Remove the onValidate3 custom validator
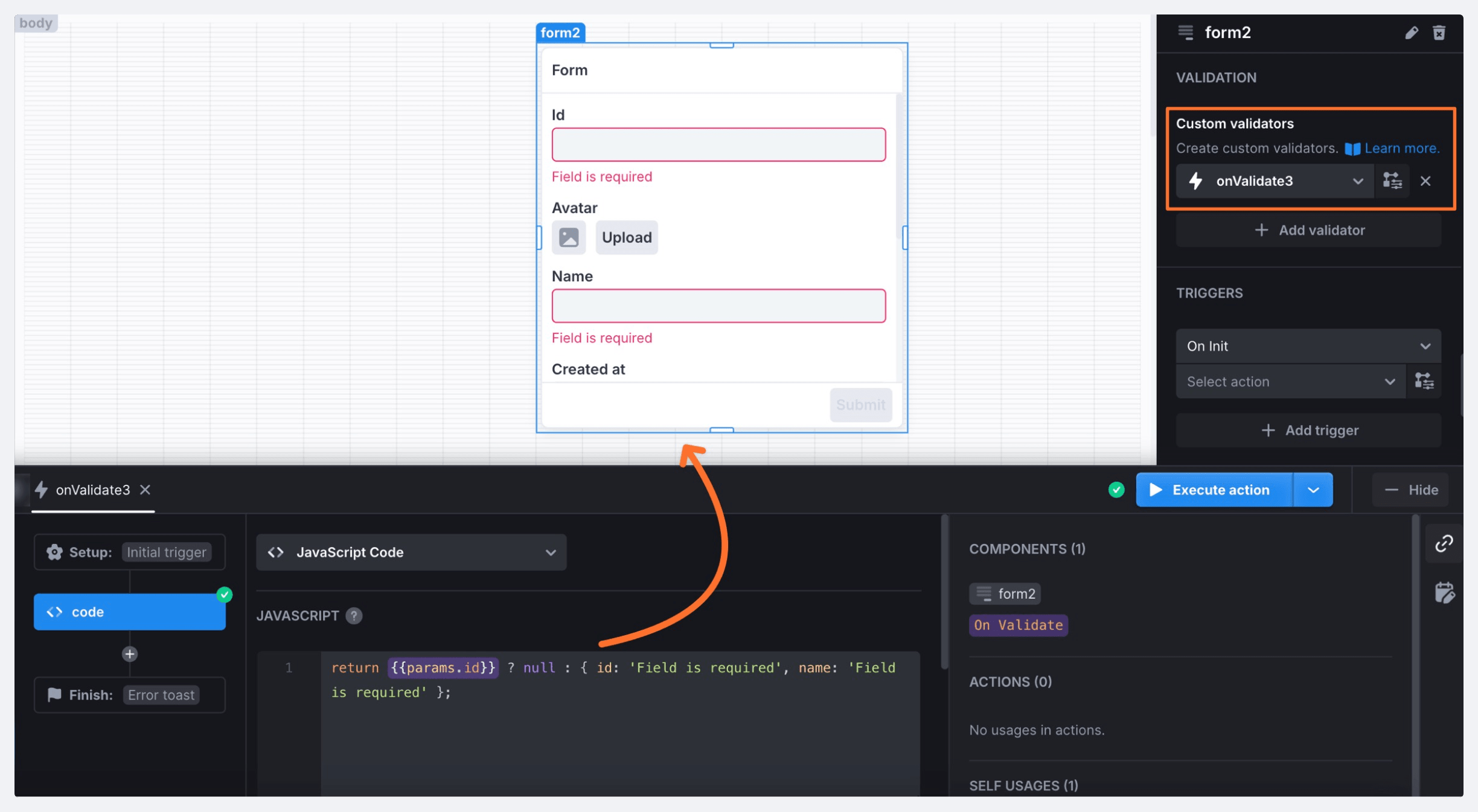1478x812 pixels. [1425, 181]
